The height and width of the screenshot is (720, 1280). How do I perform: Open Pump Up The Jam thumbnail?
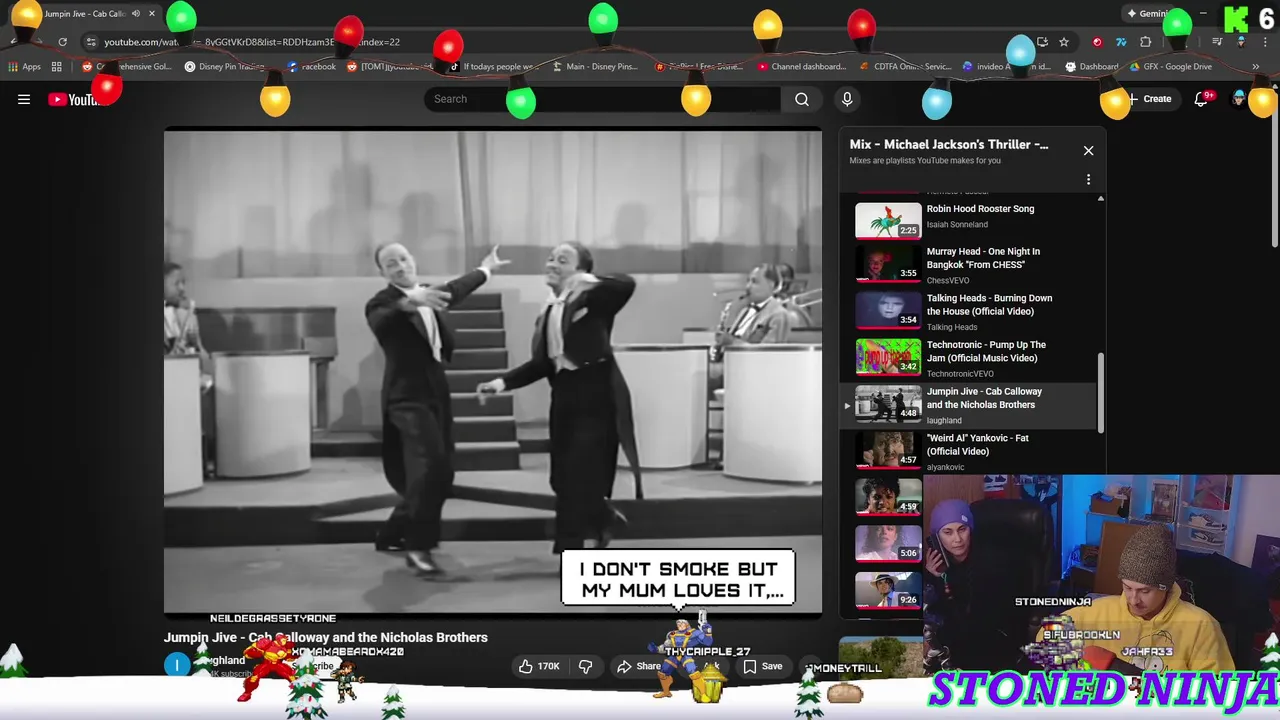coord(888,357)
